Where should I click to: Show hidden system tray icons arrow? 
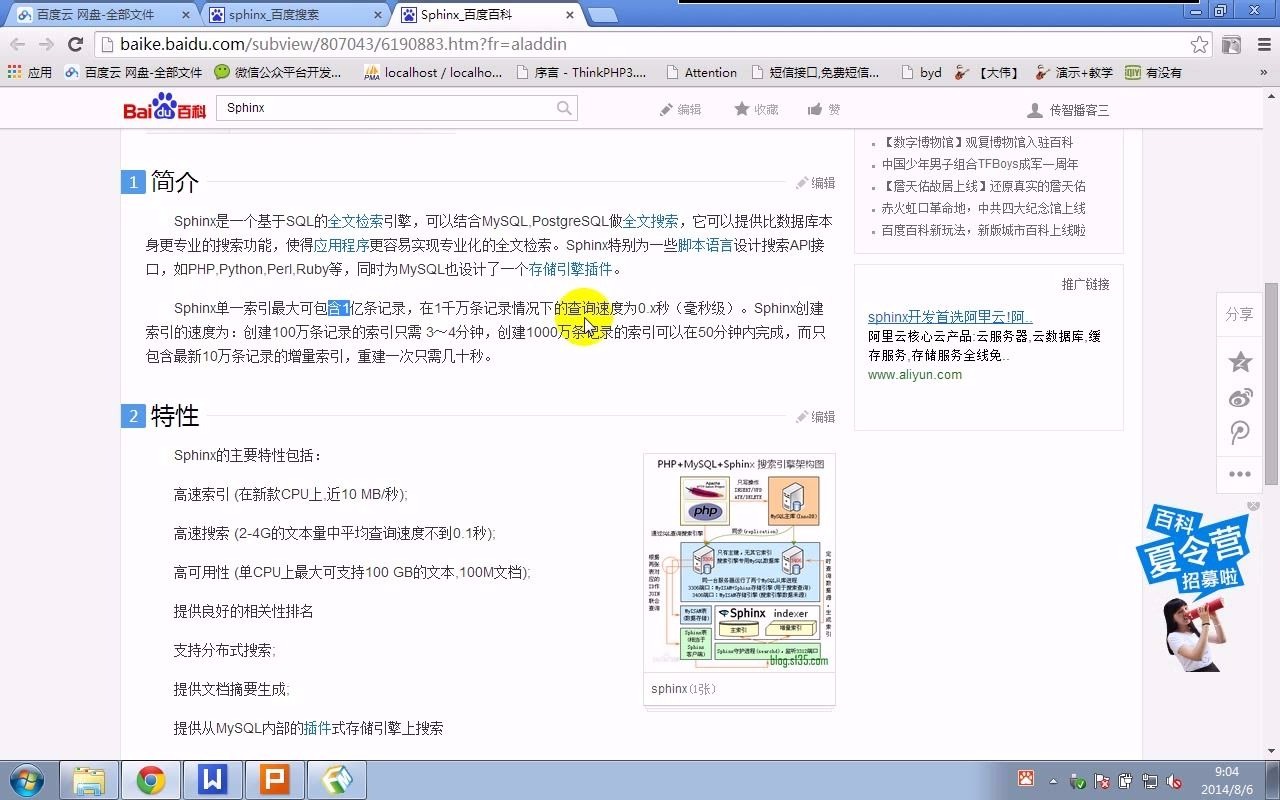pos(1053,780)
